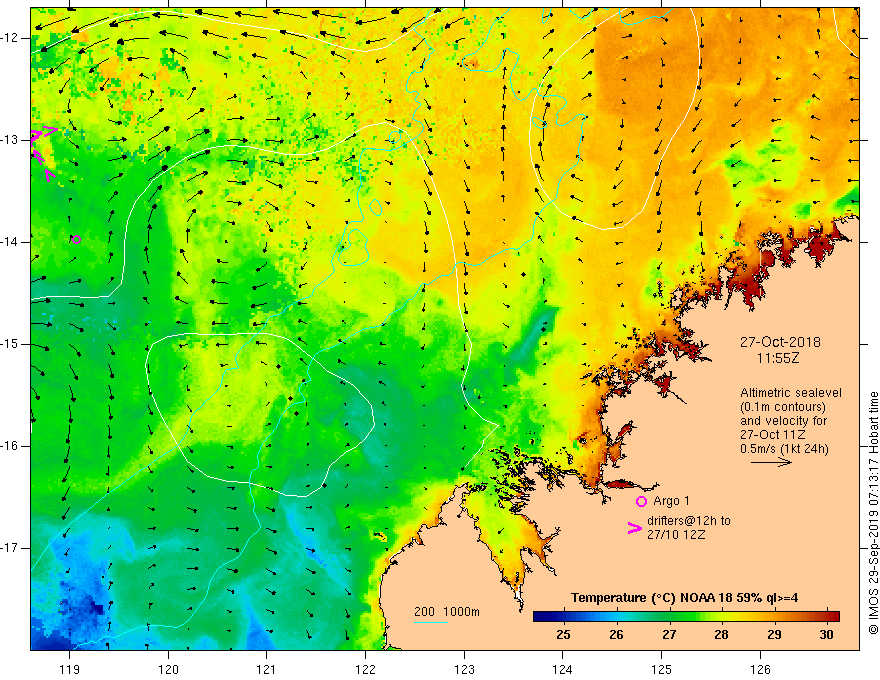Click the '11:55Z' time label
This screenshot has width=880, height=680.
tap(778, 358)
